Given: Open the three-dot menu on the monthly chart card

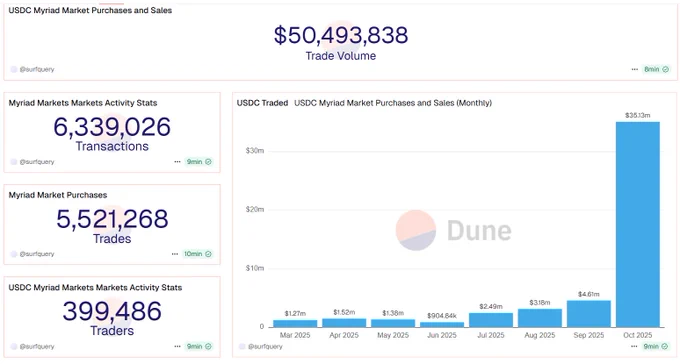Looking at the screenshot, I should (x=634, y=347).
